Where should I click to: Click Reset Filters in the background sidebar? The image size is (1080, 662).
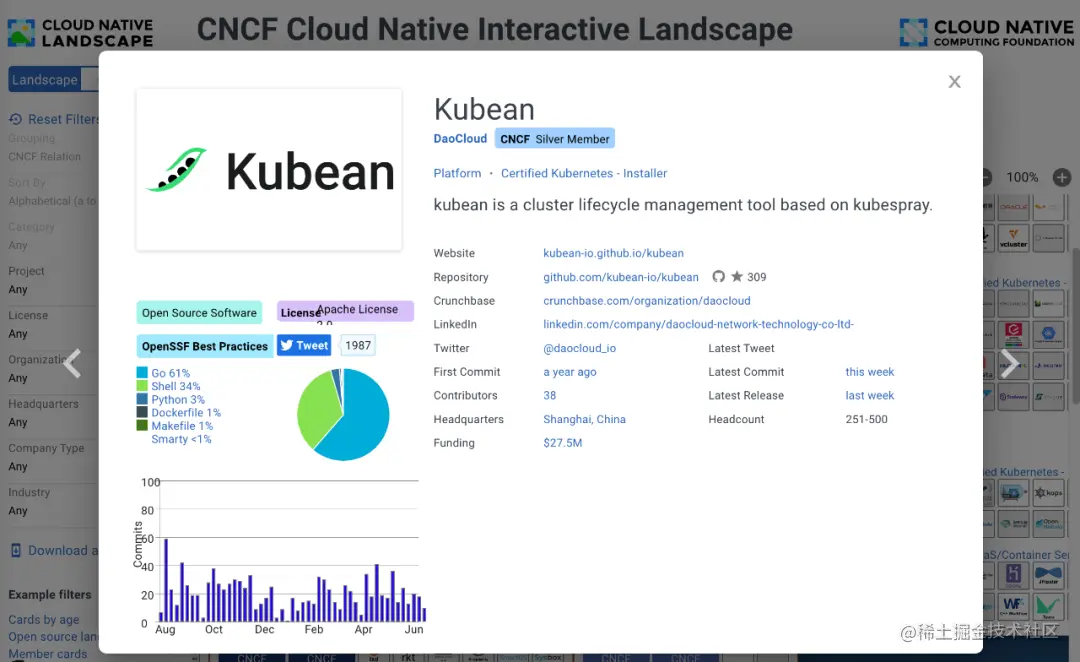point(55,119)
